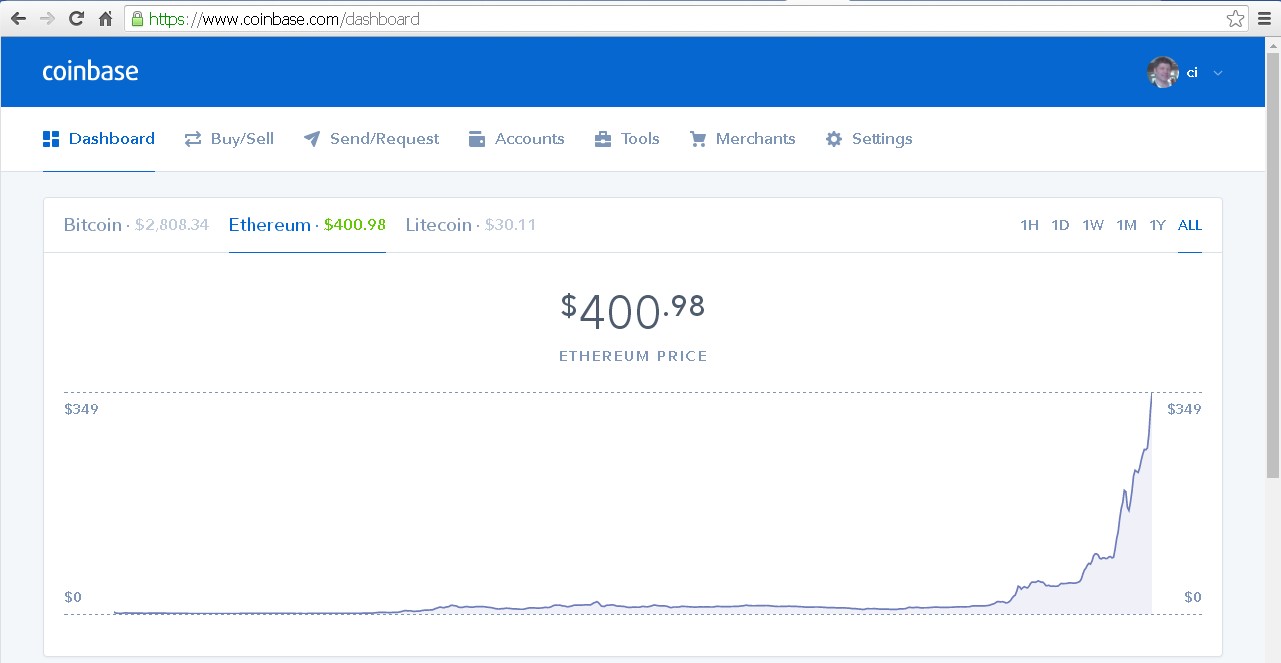Click the browser forward arrow

(x=47, y=18)
